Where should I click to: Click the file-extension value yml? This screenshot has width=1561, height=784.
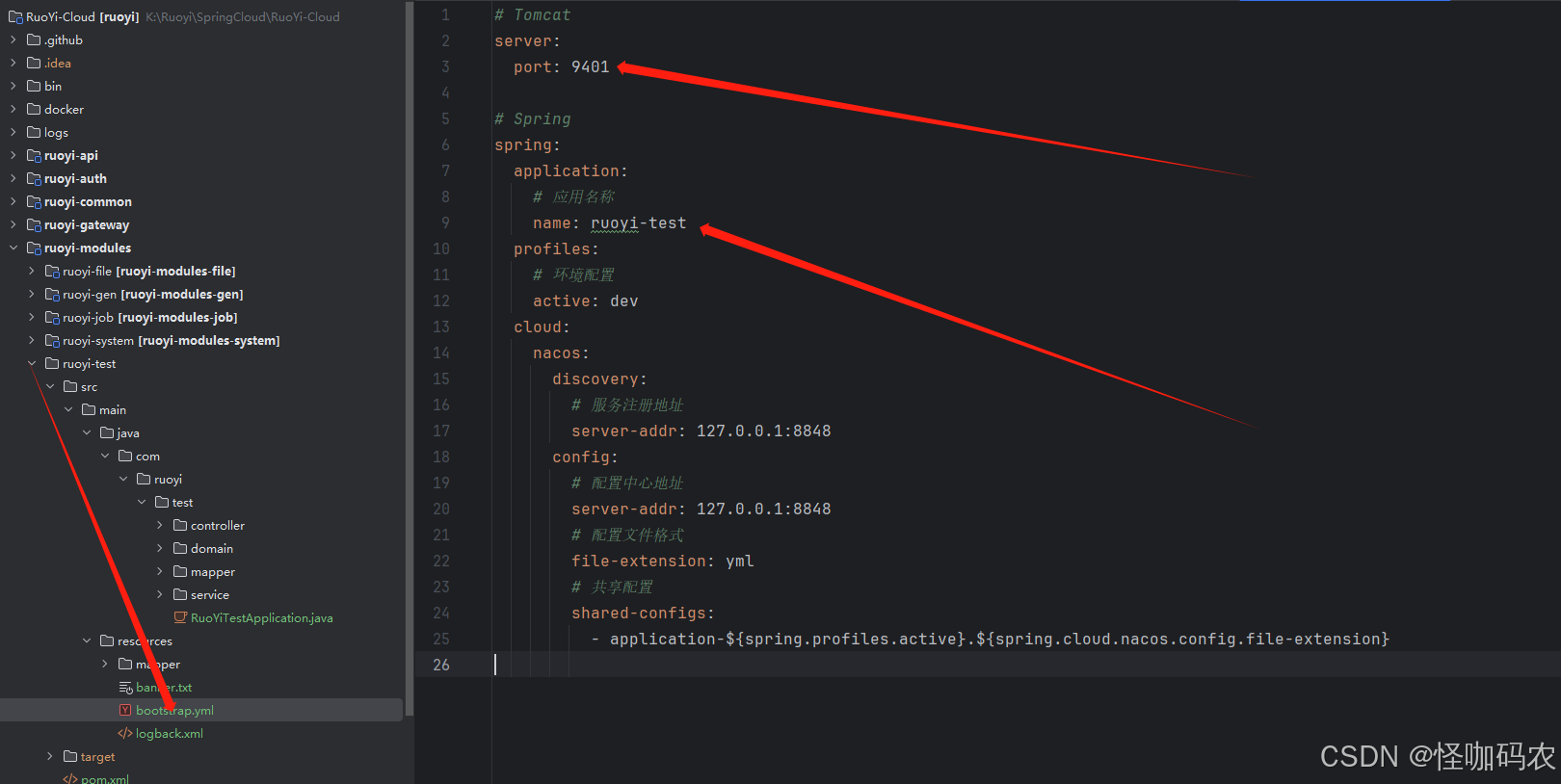[739, 561]
